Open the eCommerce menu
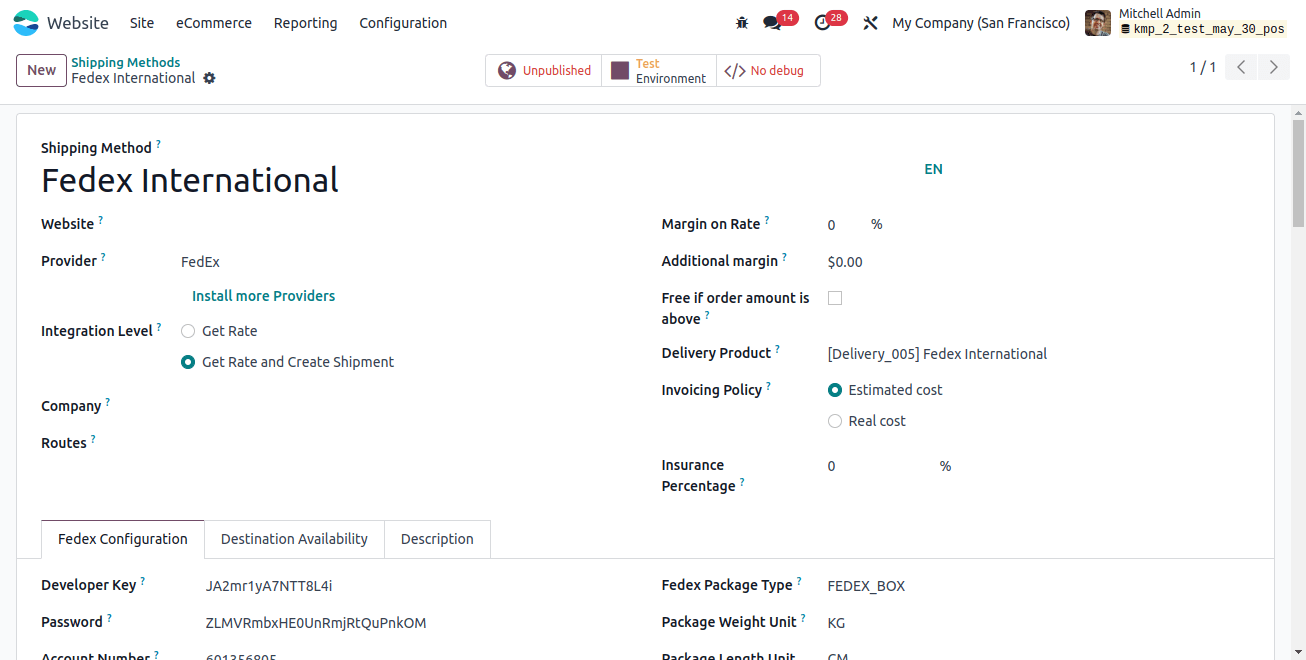The height and width of the screenshot is (660, 1306). (x=214, y=23)
